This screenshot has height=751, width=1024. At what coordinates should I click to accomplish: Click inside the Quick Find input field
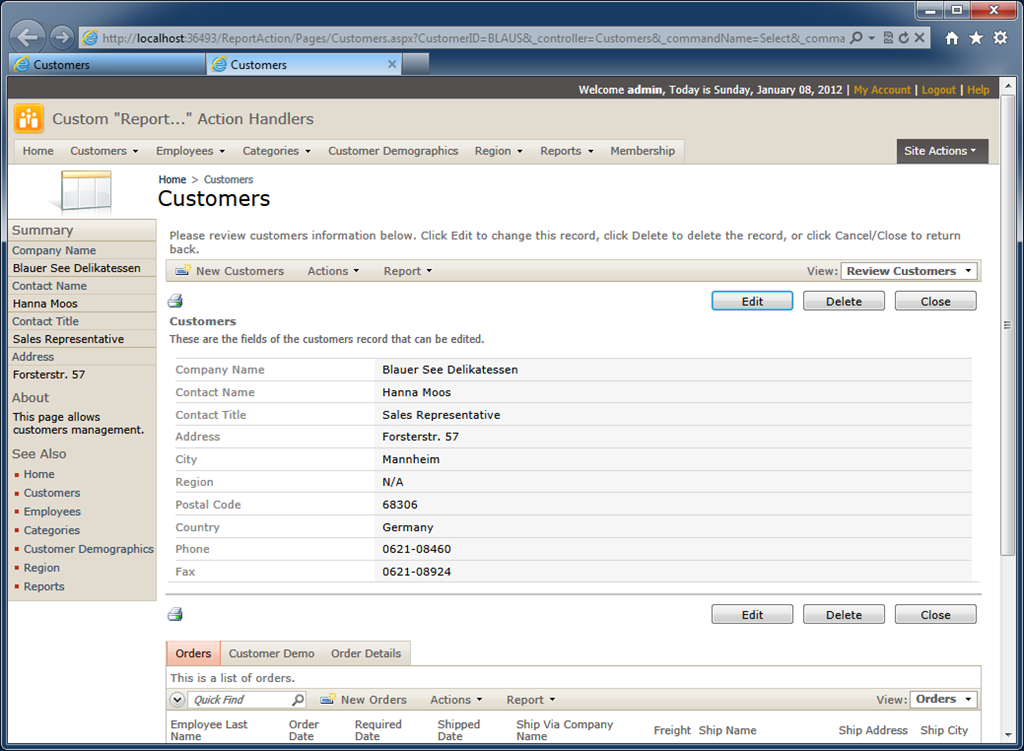point(240,699)
